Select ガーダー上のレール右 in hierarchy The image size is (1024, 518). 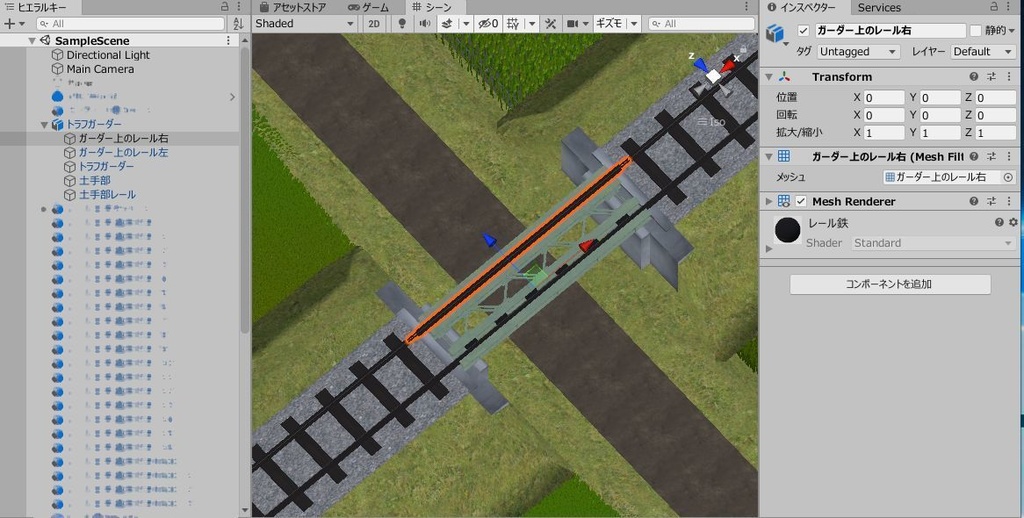[123, 138]
